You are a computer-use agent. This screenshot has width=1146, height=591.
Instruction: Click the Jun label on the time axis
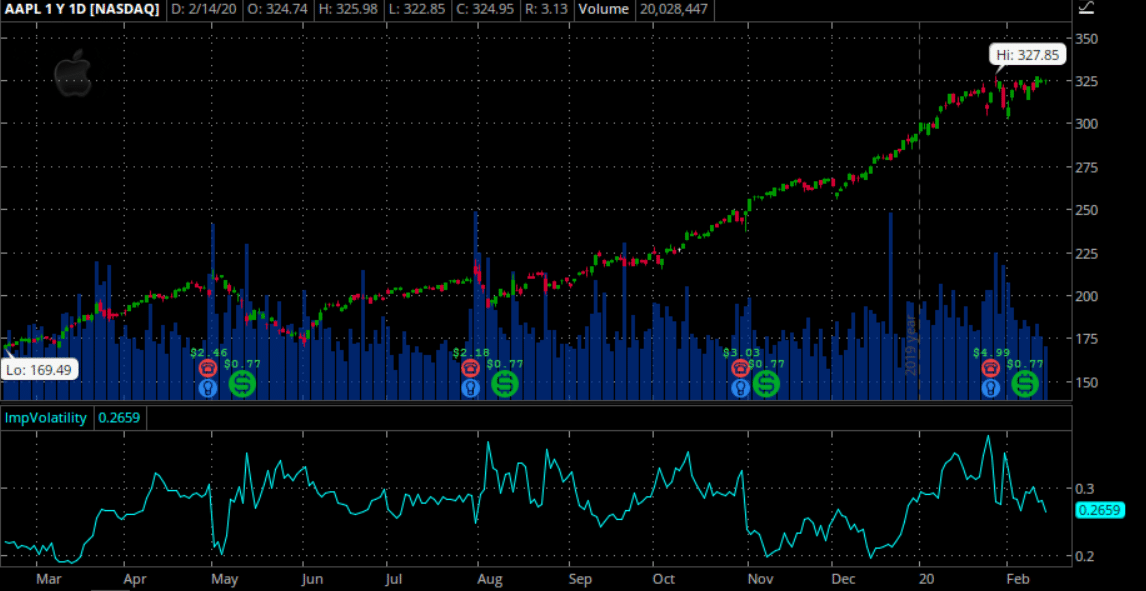[312, 580]
